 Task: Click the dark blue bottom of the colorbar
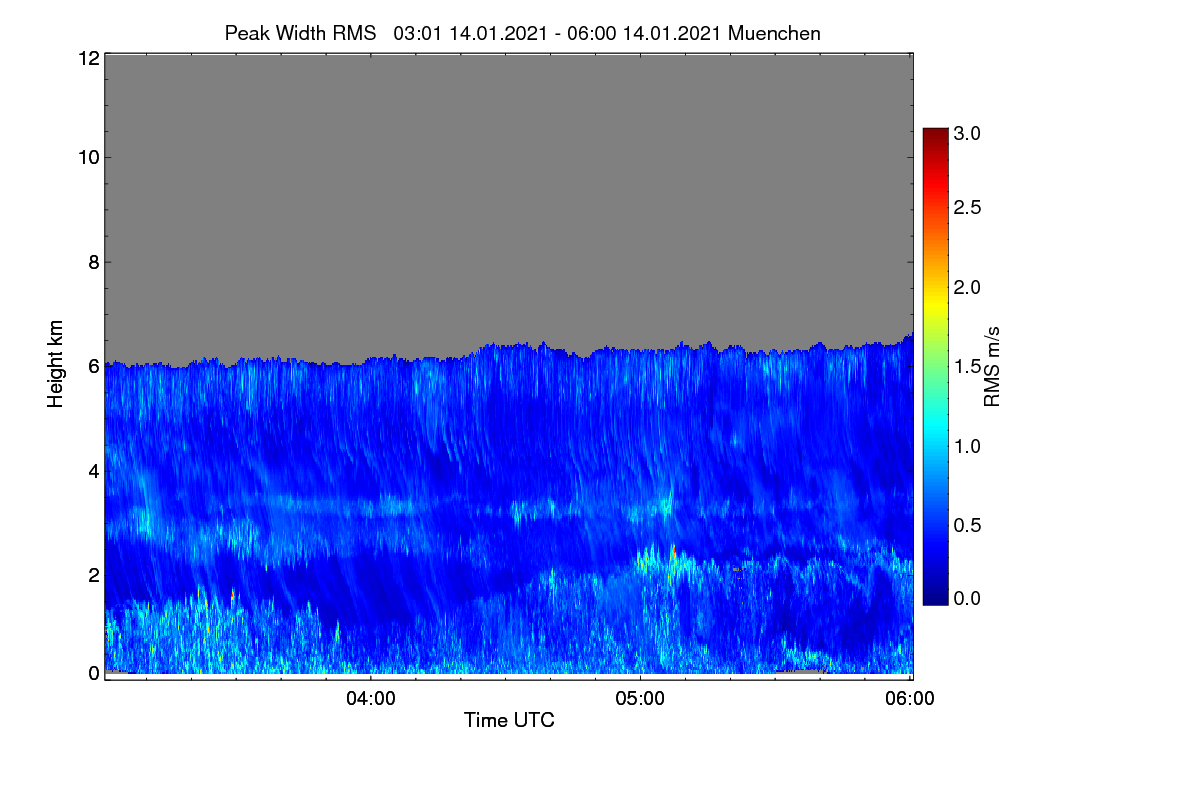935,597
